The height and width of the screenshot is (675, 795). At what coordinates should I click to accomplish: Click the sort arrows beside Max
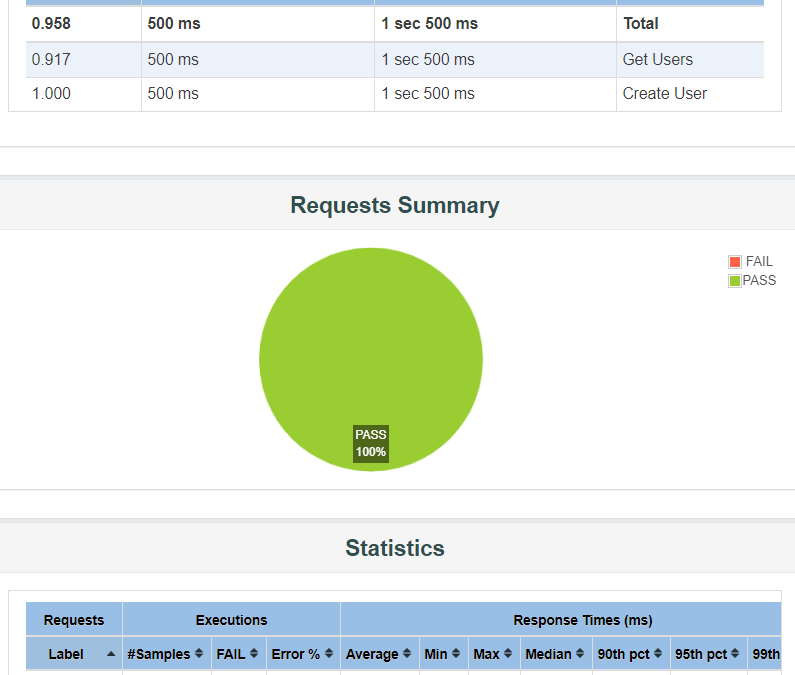click(507, 654)
